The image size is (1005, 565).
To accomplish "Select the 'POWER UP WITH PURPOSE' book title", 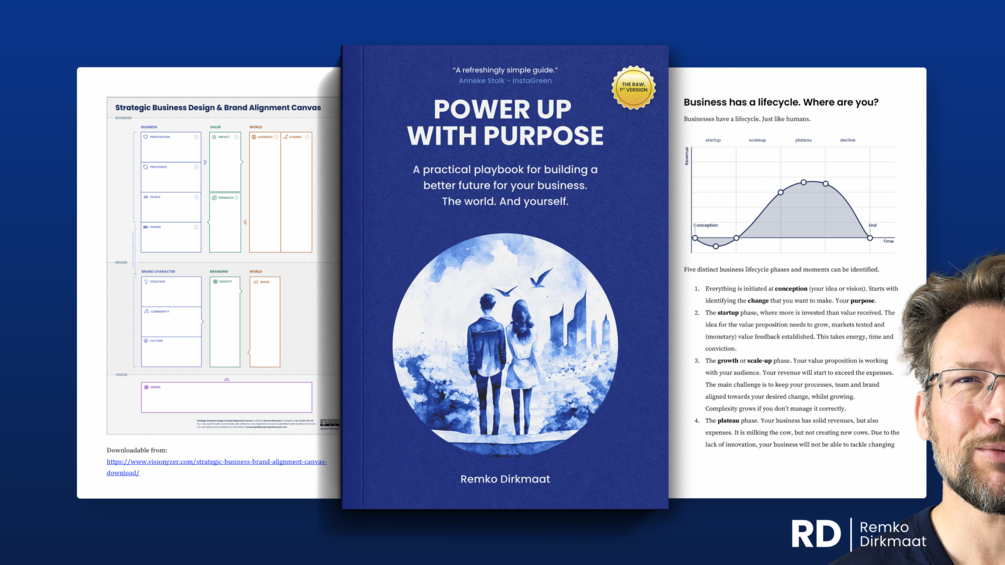I will coord(504,122).
